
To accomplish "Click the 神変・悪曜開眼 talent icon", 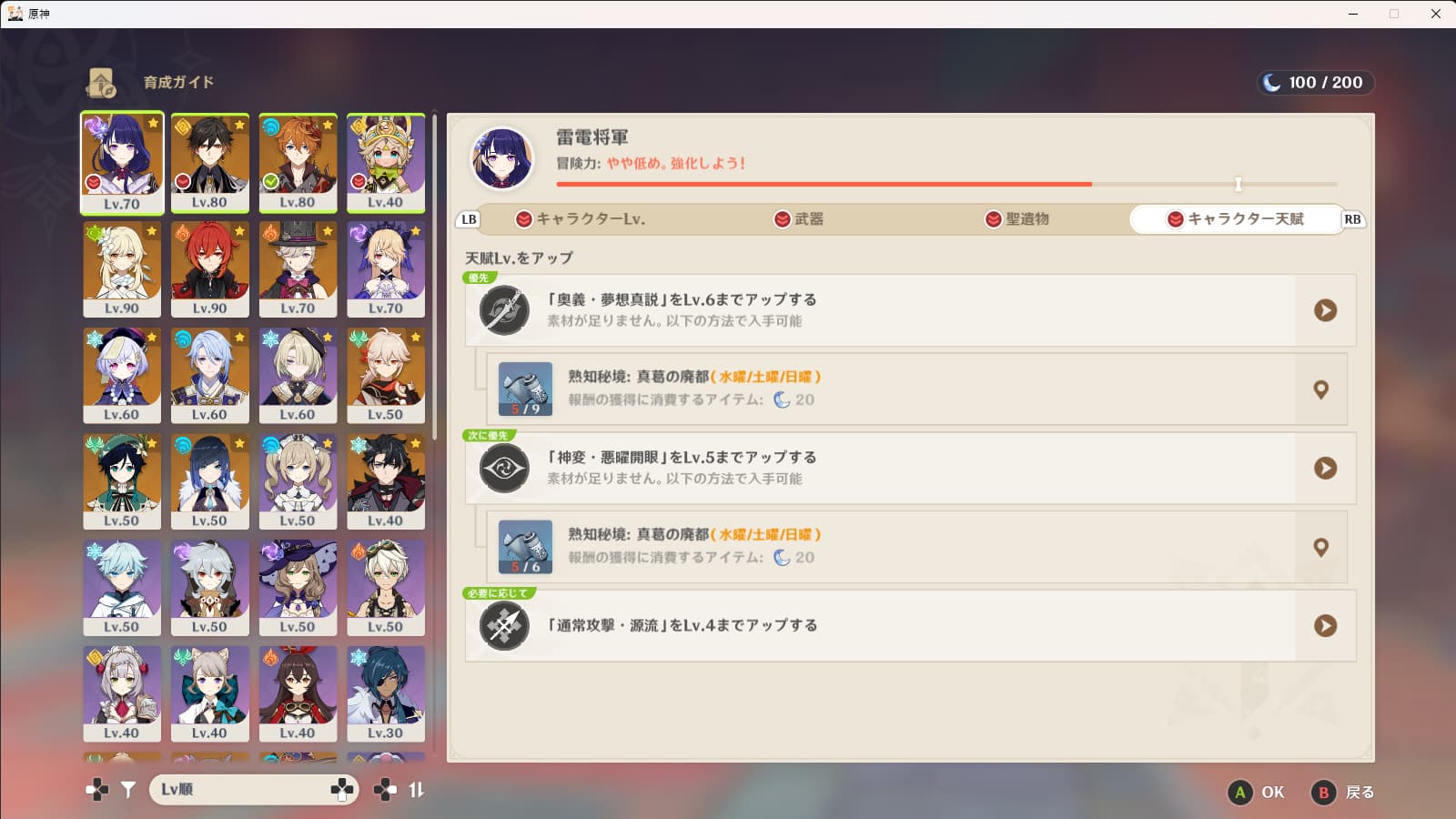I will [504, 468].
